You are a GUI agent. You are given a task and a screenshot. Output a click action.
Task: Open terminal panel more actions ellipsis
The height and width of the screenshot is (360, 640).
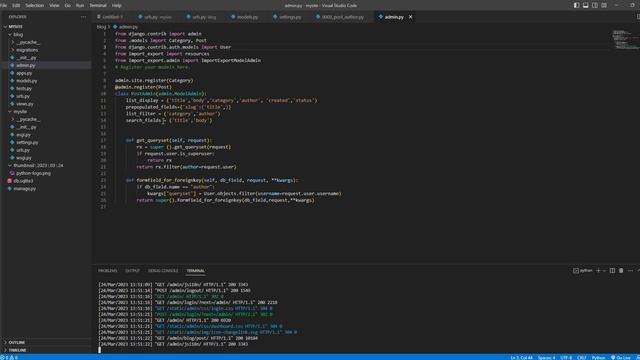630,271
